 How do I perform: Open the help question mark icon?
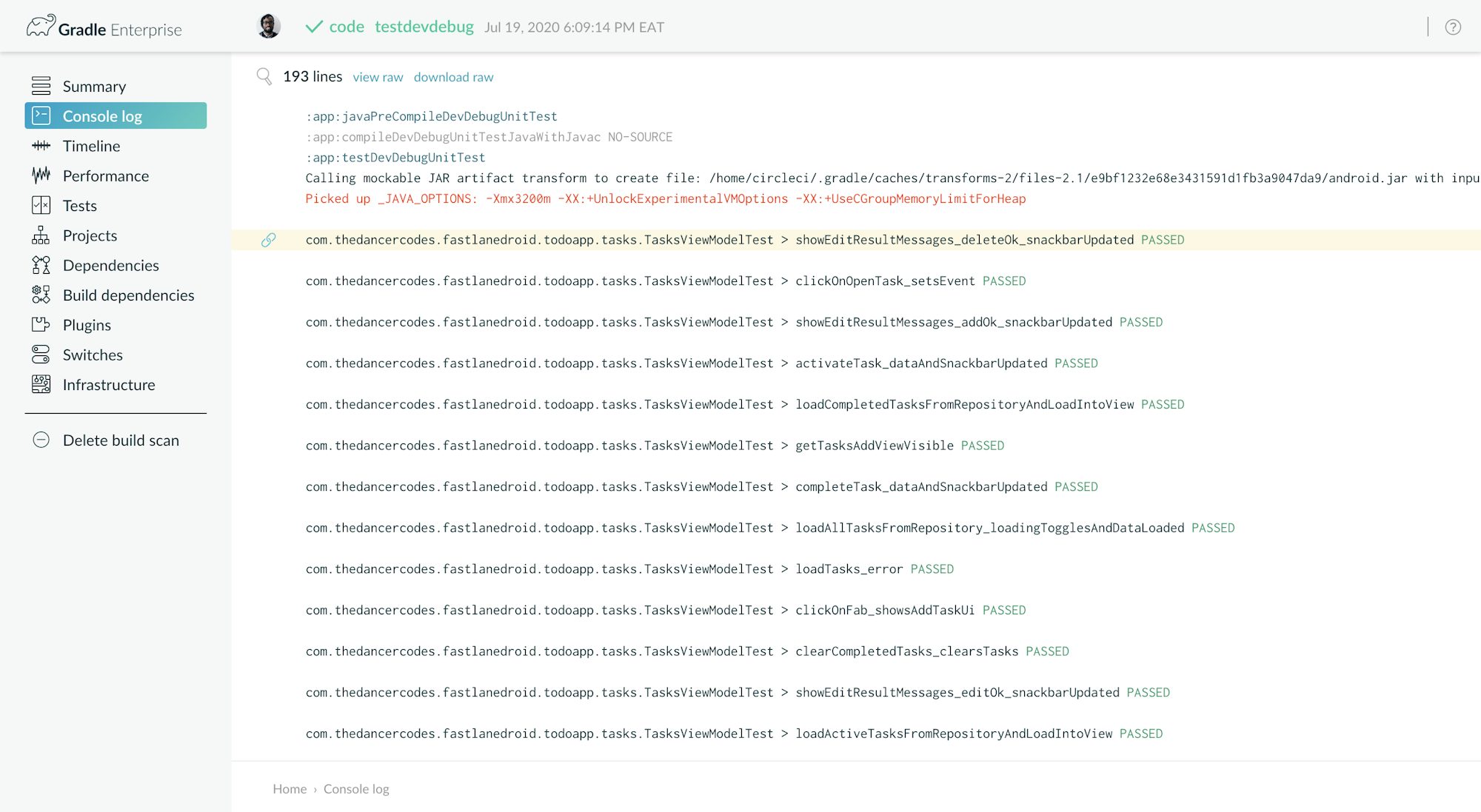point(1452,27)
